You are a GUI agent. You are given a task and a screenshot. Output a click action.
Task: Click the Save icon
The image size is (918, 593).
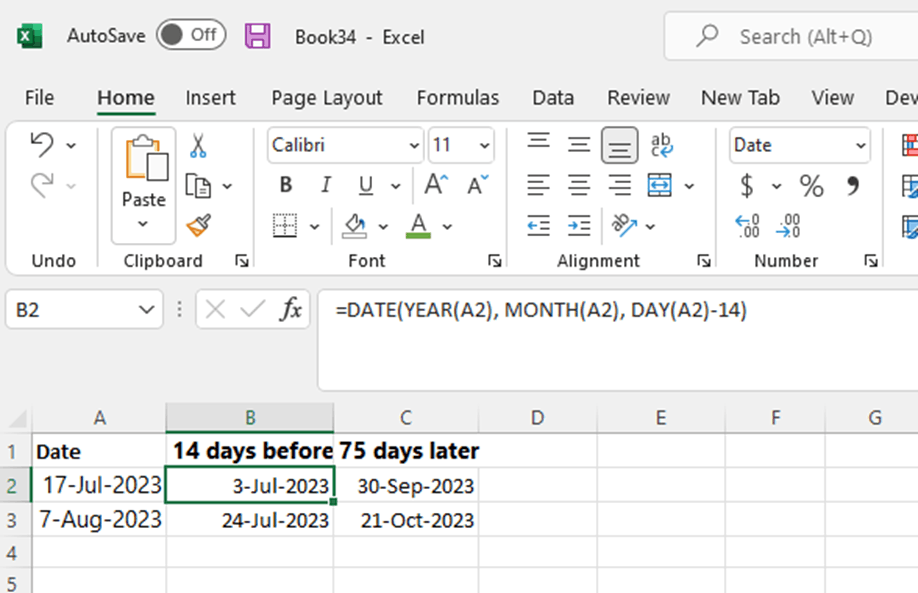(256, 35)
